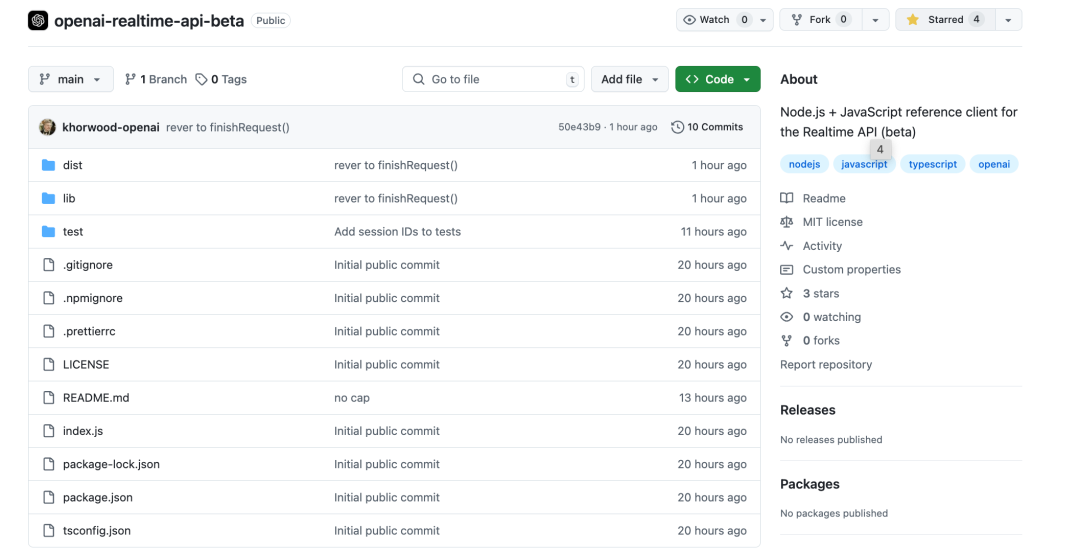Image resolution: width=1080 pixels, height=552 pixels.
Task: Open the Add file dropdown
Action: (x=630, y=79)
